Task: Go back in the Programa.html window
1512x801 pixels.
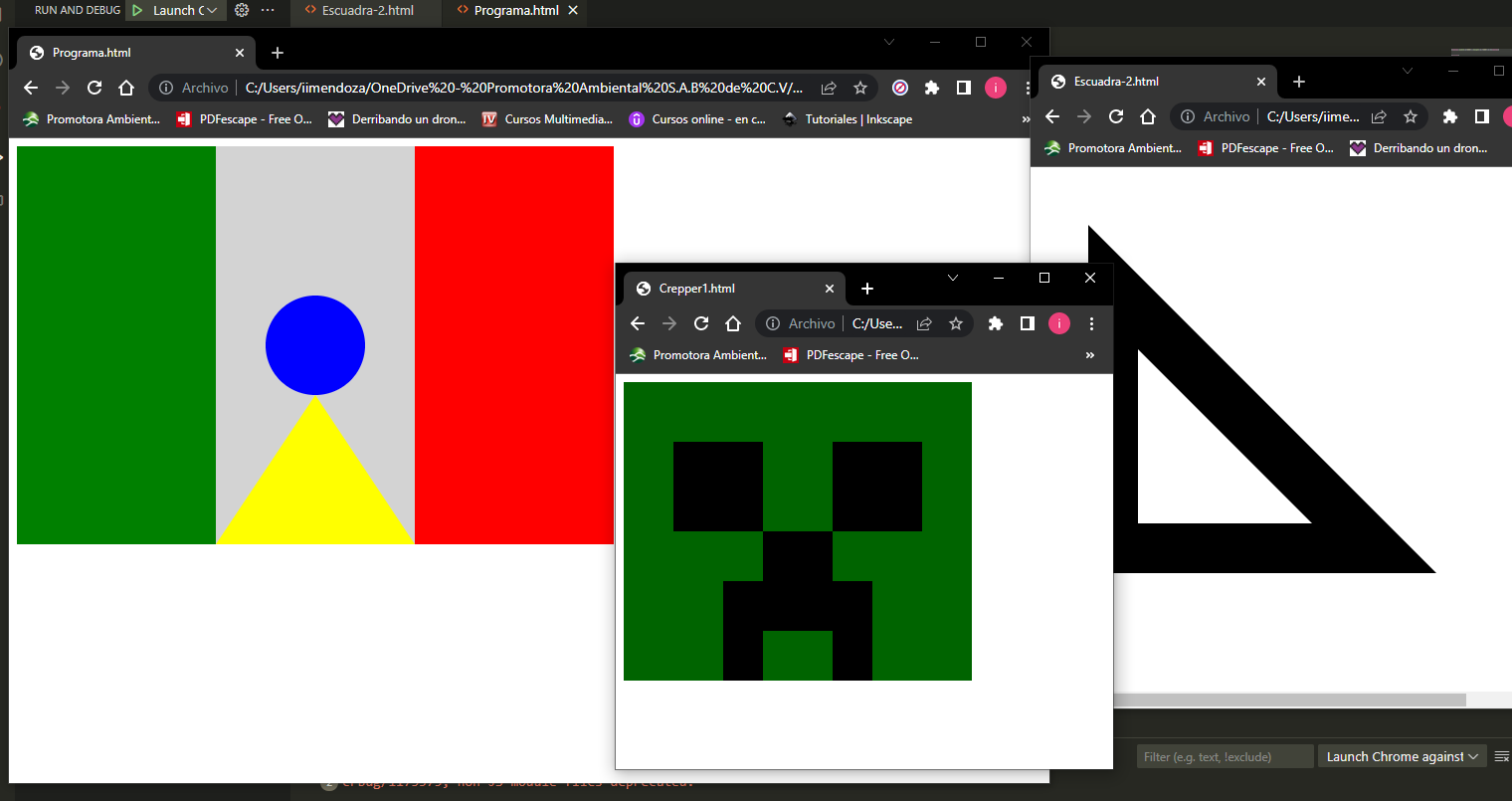Action: click(x=31, y=88)
